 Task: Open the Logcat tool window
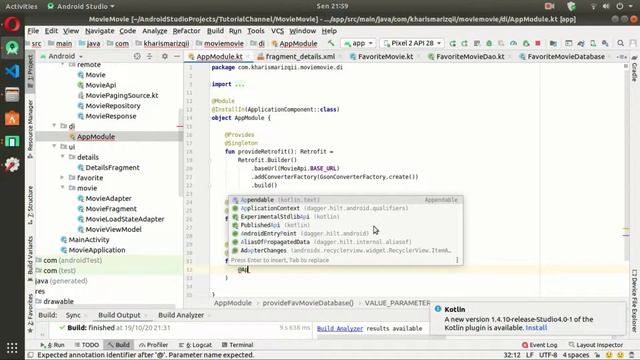196,345
